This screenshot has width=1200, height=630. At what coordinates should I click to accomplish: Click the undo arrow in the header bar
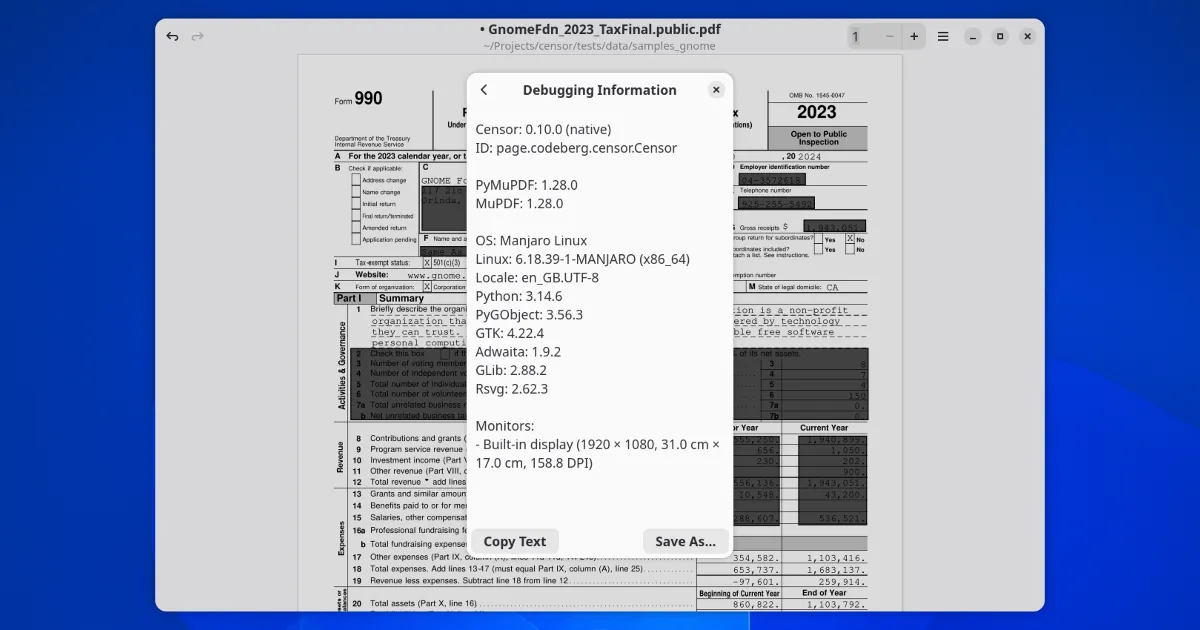tap(172, 36)
